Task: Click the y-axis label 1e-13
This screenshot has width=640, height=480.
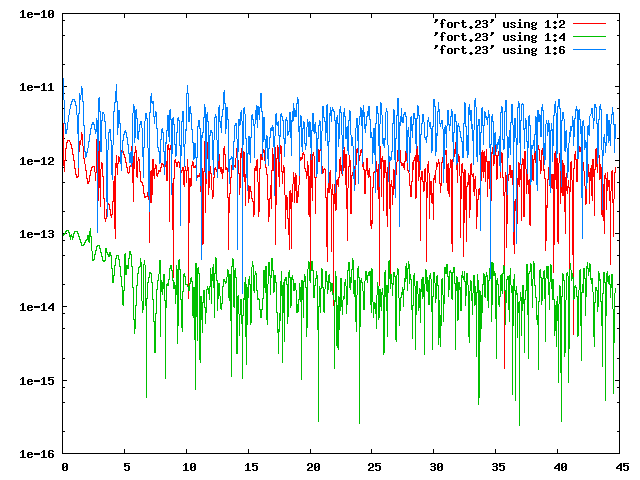Action: (x=37, y=234)
